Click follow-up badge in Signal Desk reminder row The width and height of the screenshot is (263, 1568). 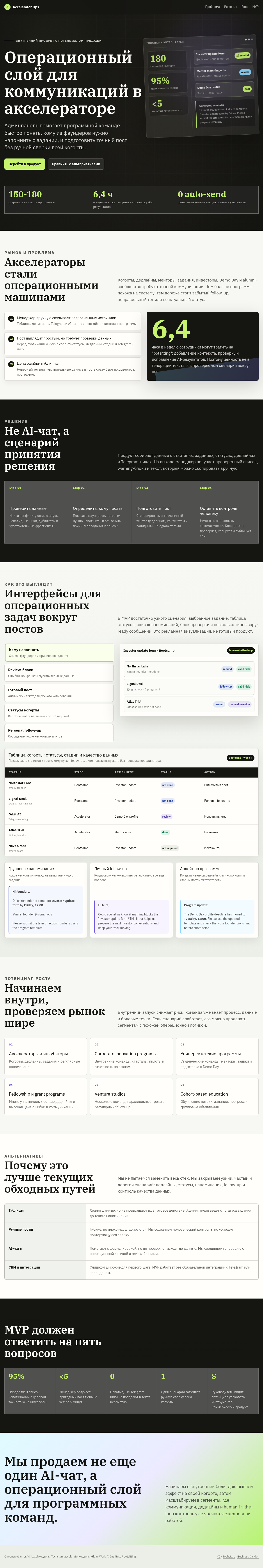(226, 687)
